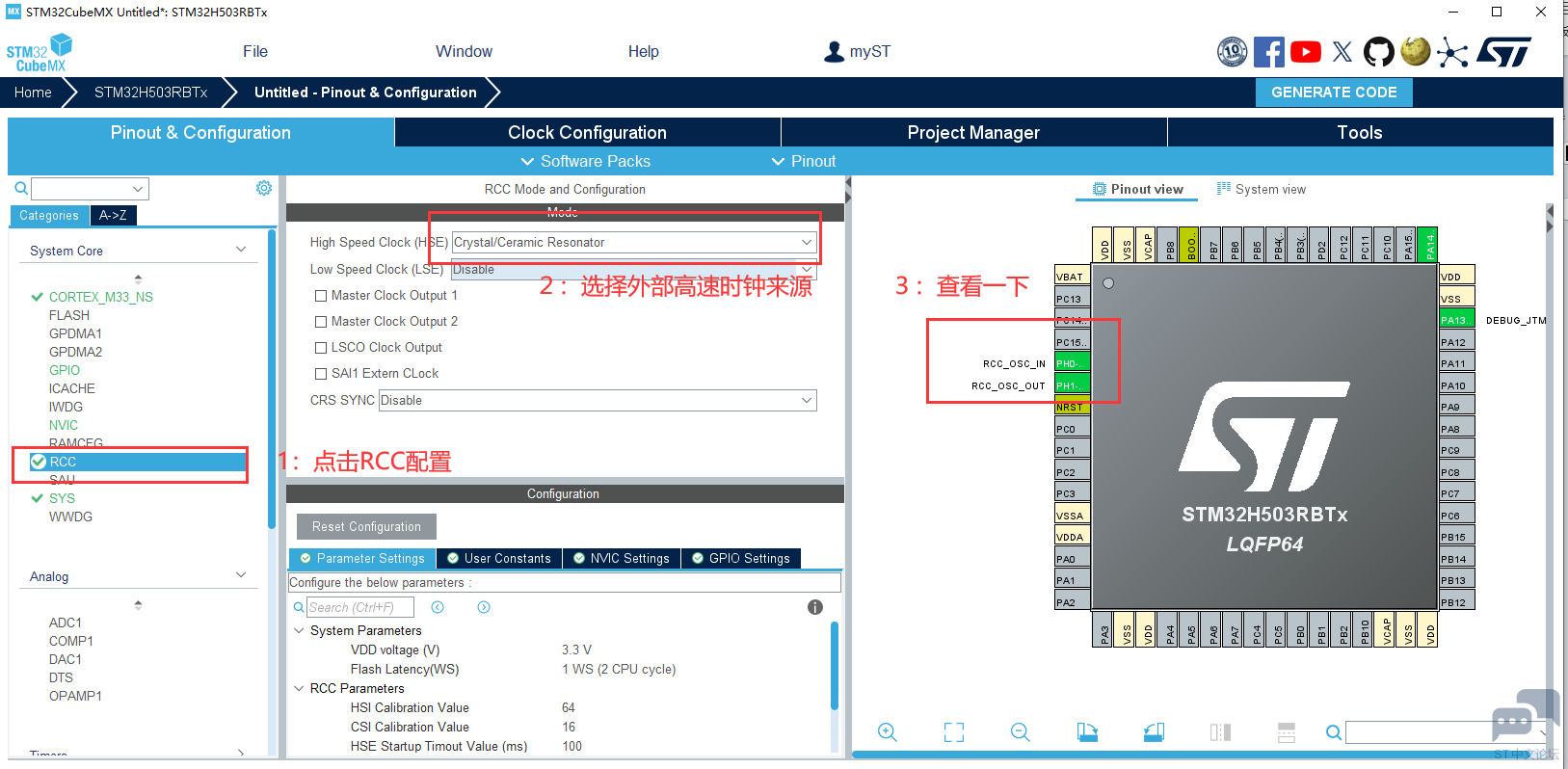
Task: Go to the Home breadcrumb
Action: 33,93
